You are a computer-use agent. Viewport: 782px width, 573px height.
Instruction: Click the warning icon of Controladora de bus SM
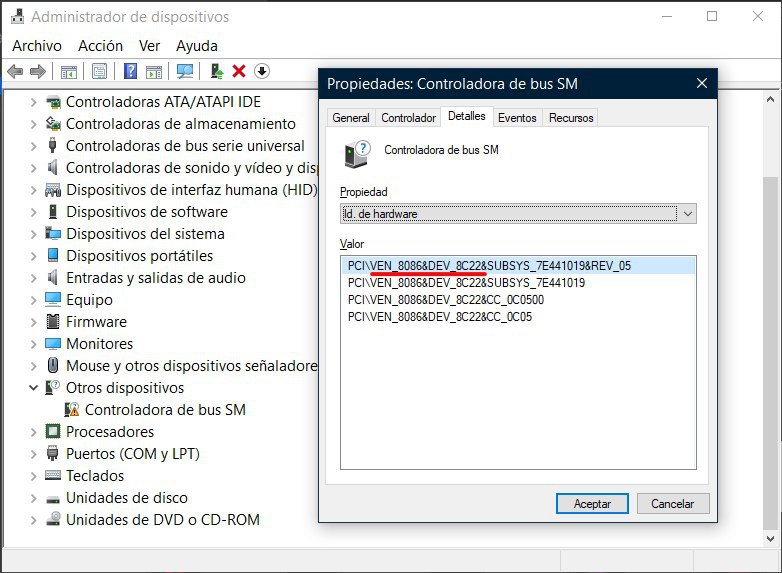tap(72, 409)
